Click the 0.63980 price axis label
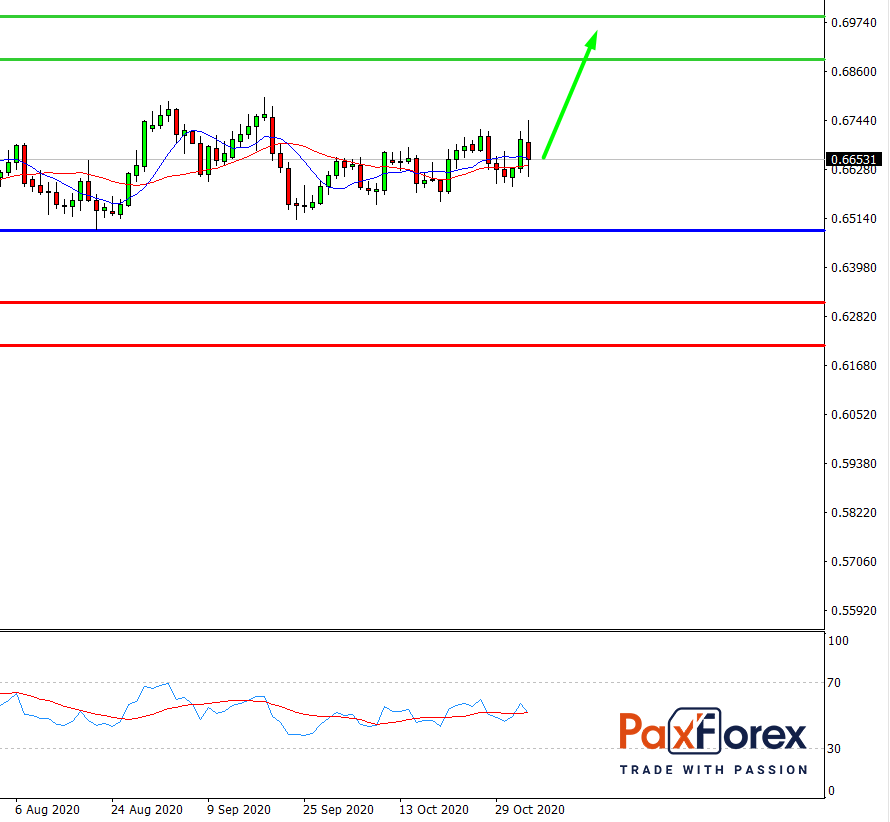 coord(854,267)
